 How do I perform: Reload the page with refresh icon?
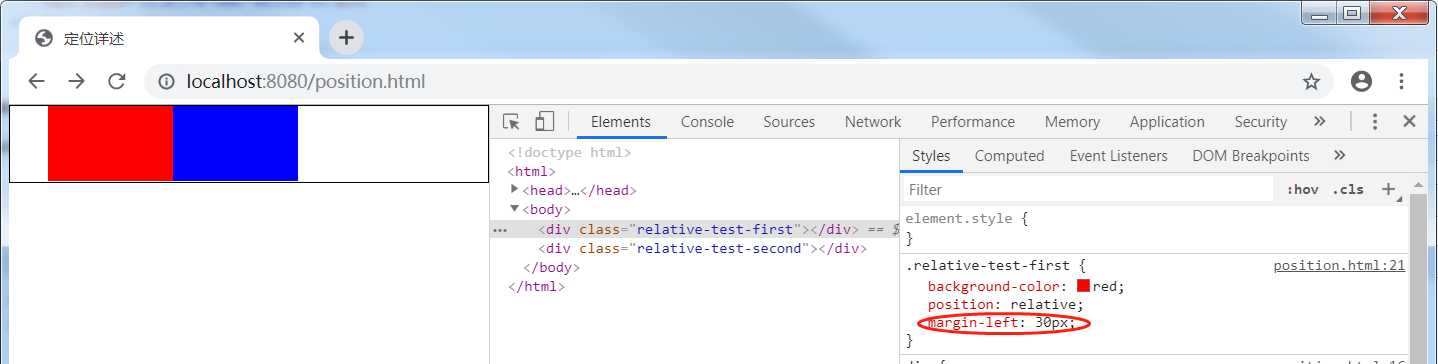116,81
